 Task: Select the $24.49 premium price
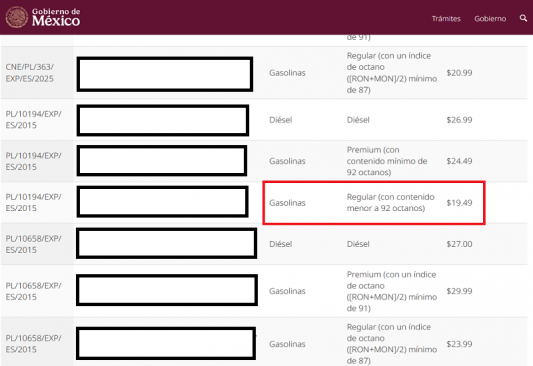click(459, 161)
